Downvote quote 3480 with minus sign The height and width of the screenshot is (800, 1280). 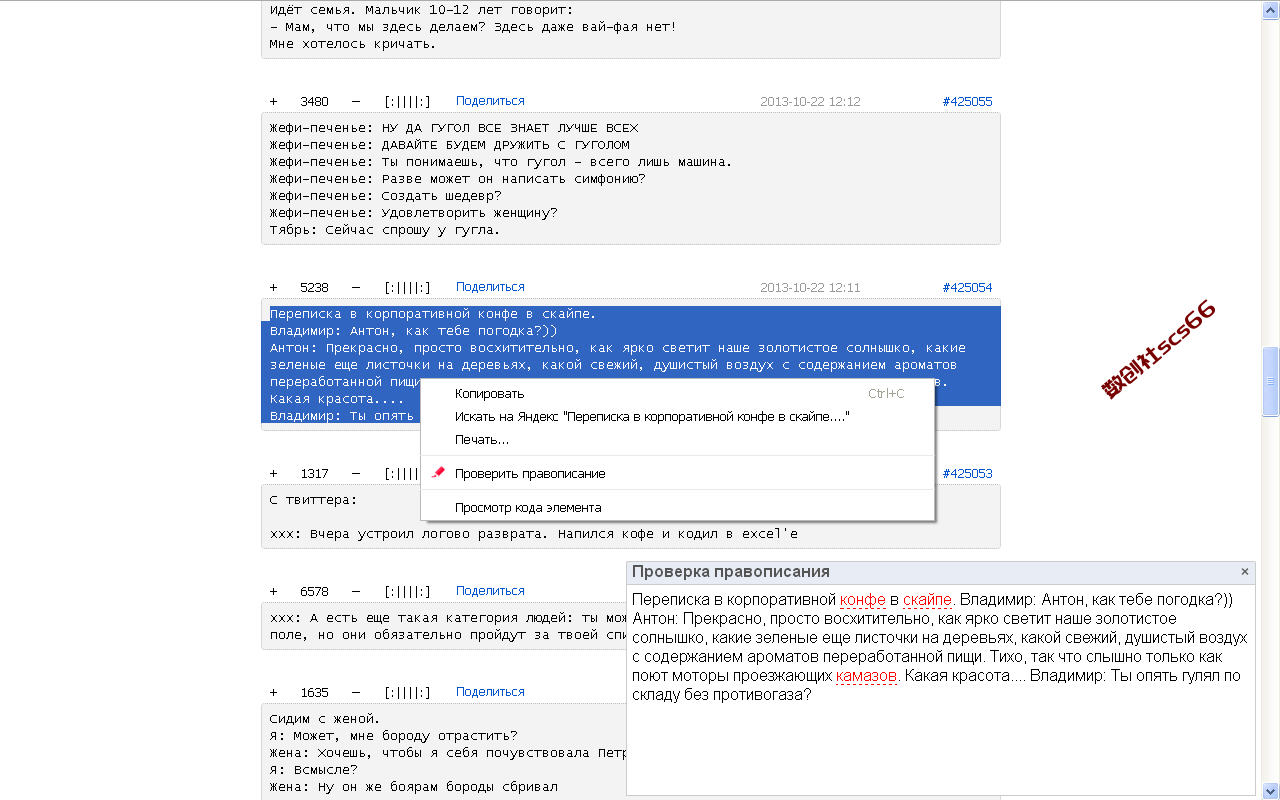pyautogui.click(x=356, y=101)
